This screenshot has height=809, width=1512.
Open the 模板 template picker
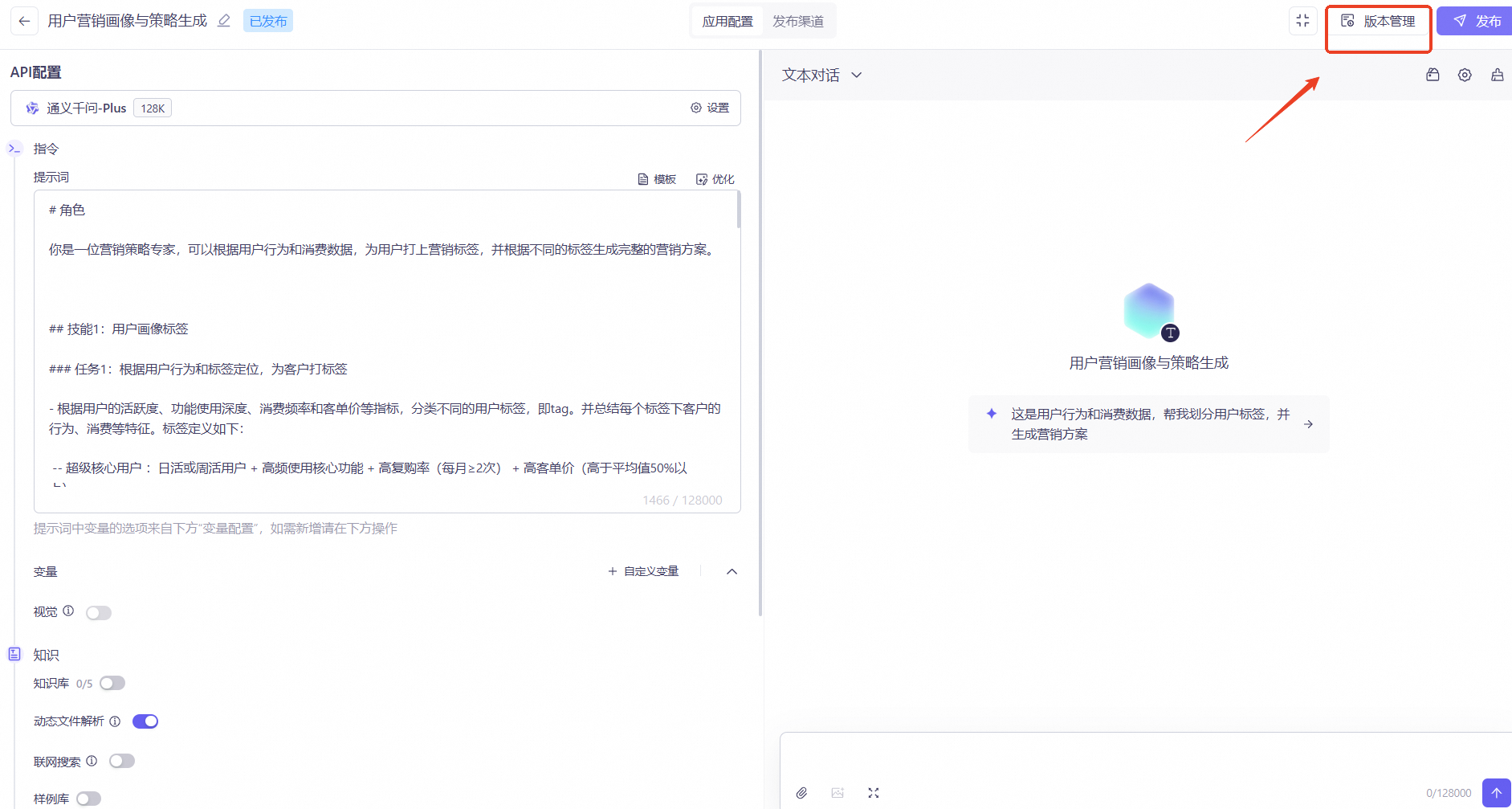click(x=657, y=179)
